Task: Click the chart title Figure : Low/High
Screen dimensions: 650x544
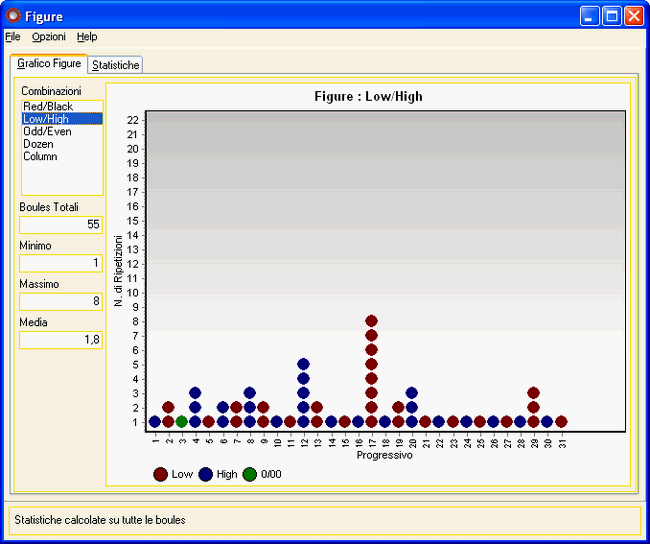Action: coord(368,97)
